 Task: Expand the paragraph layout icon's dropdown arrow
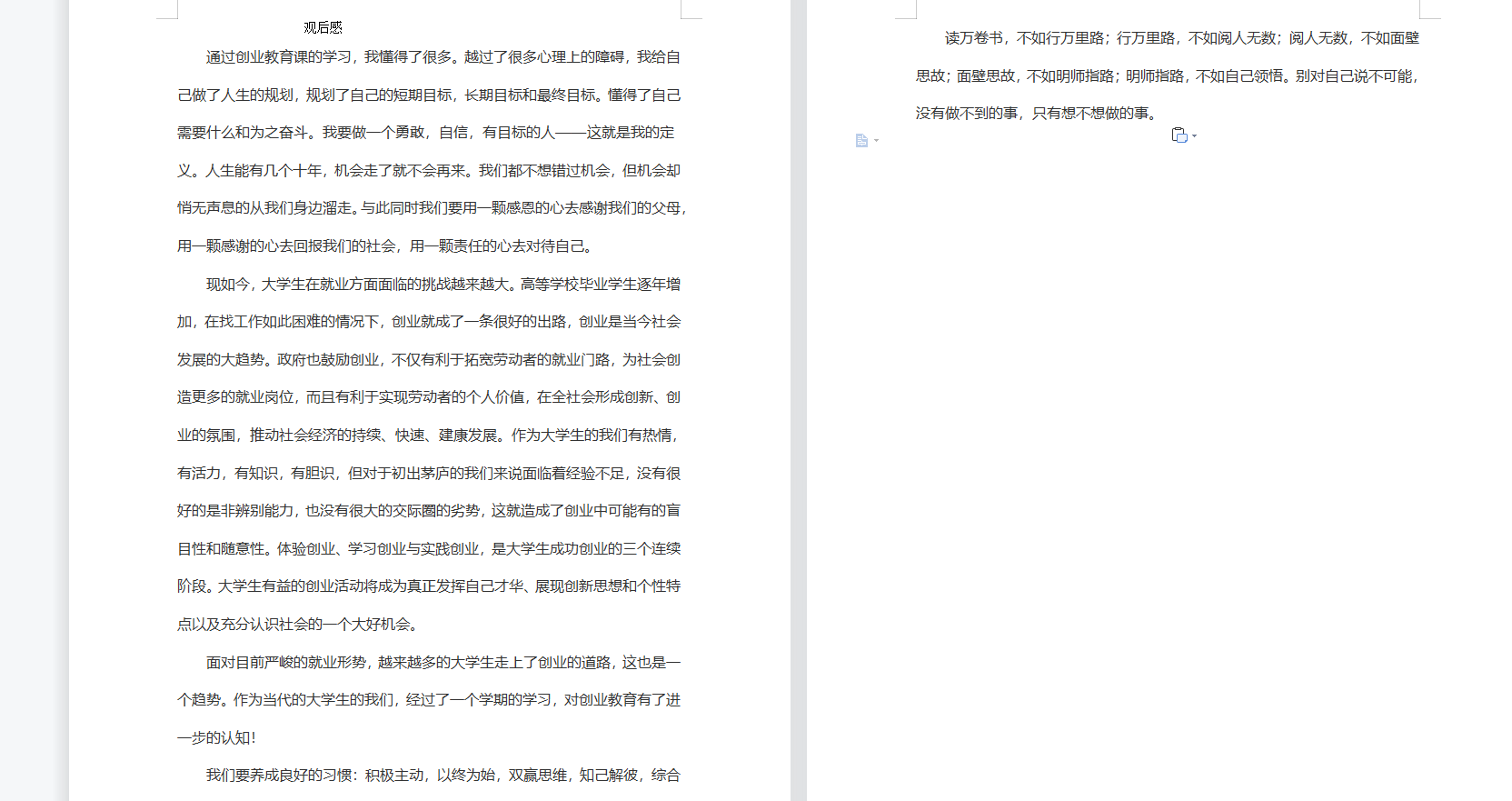tap(876, 141)
